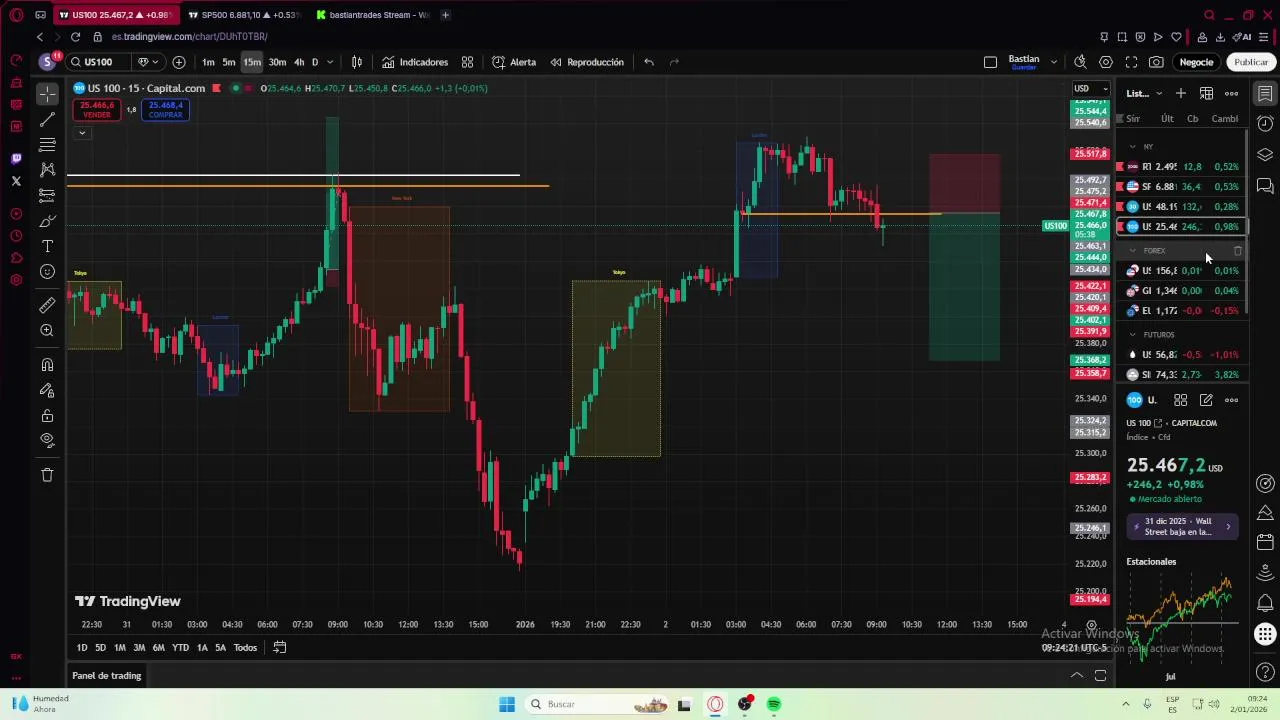Open the chart patterns tool group
The image size is (1280, 720).
click(47, 170)
